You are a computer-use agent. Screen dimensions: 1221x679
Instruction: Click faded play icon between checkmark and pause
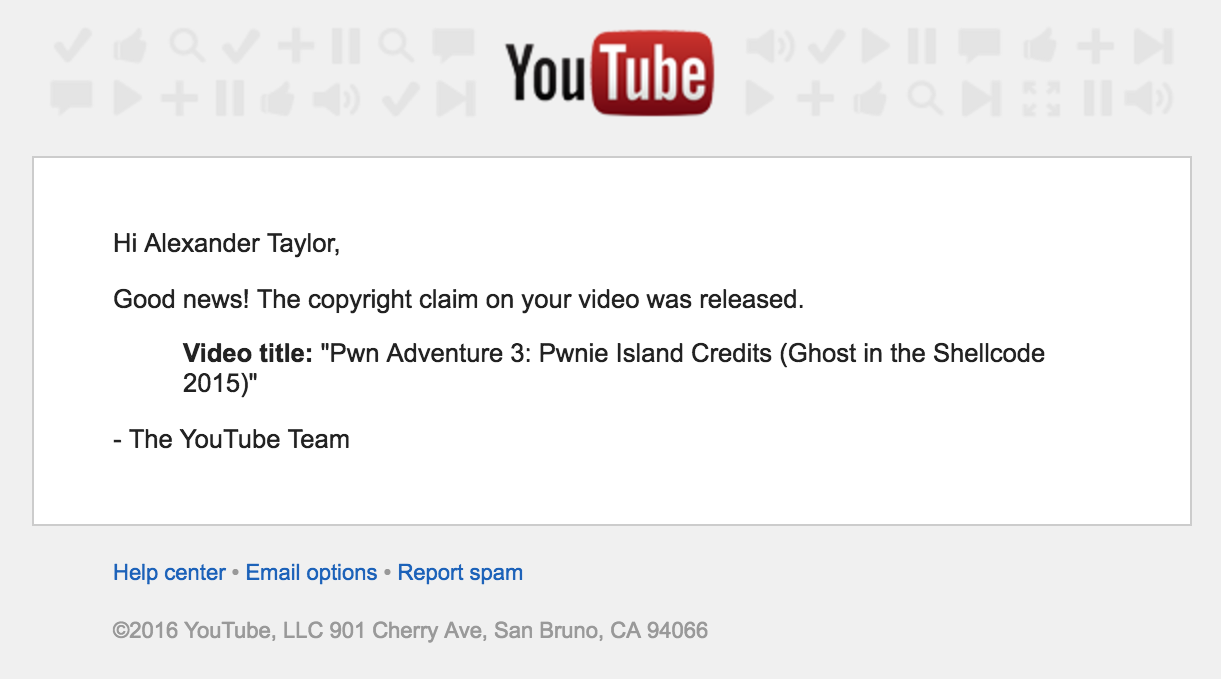[875, 46]
